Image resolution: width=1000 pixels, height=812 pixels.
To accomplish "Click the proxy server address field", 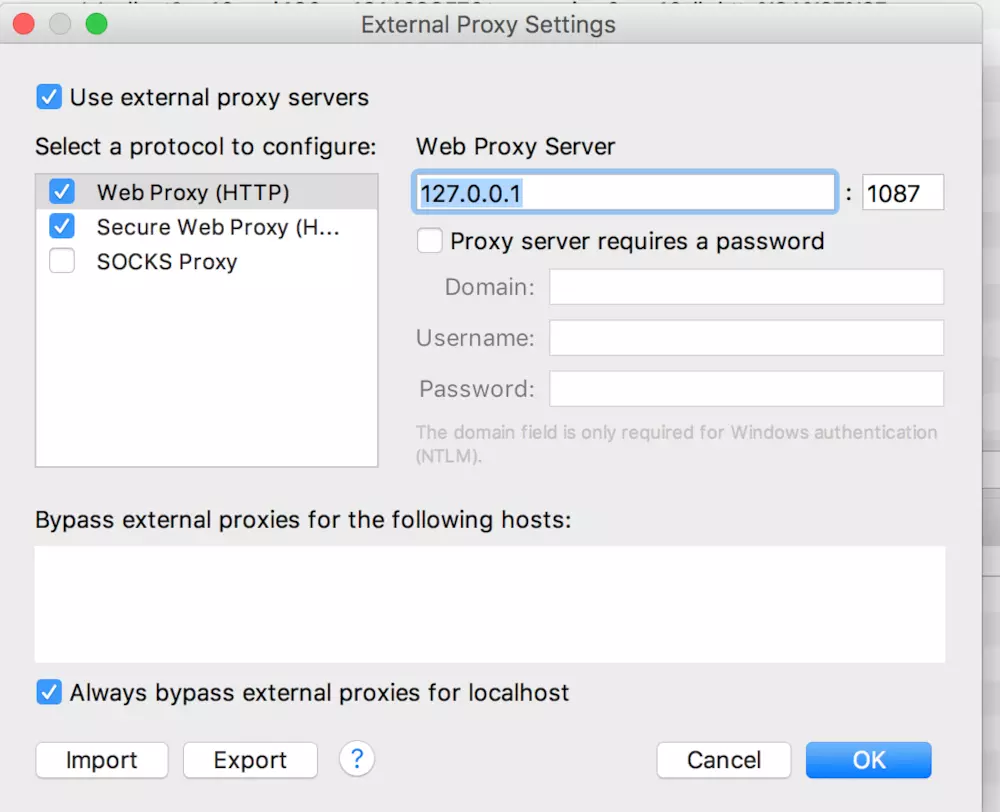I will coord(625,193).
